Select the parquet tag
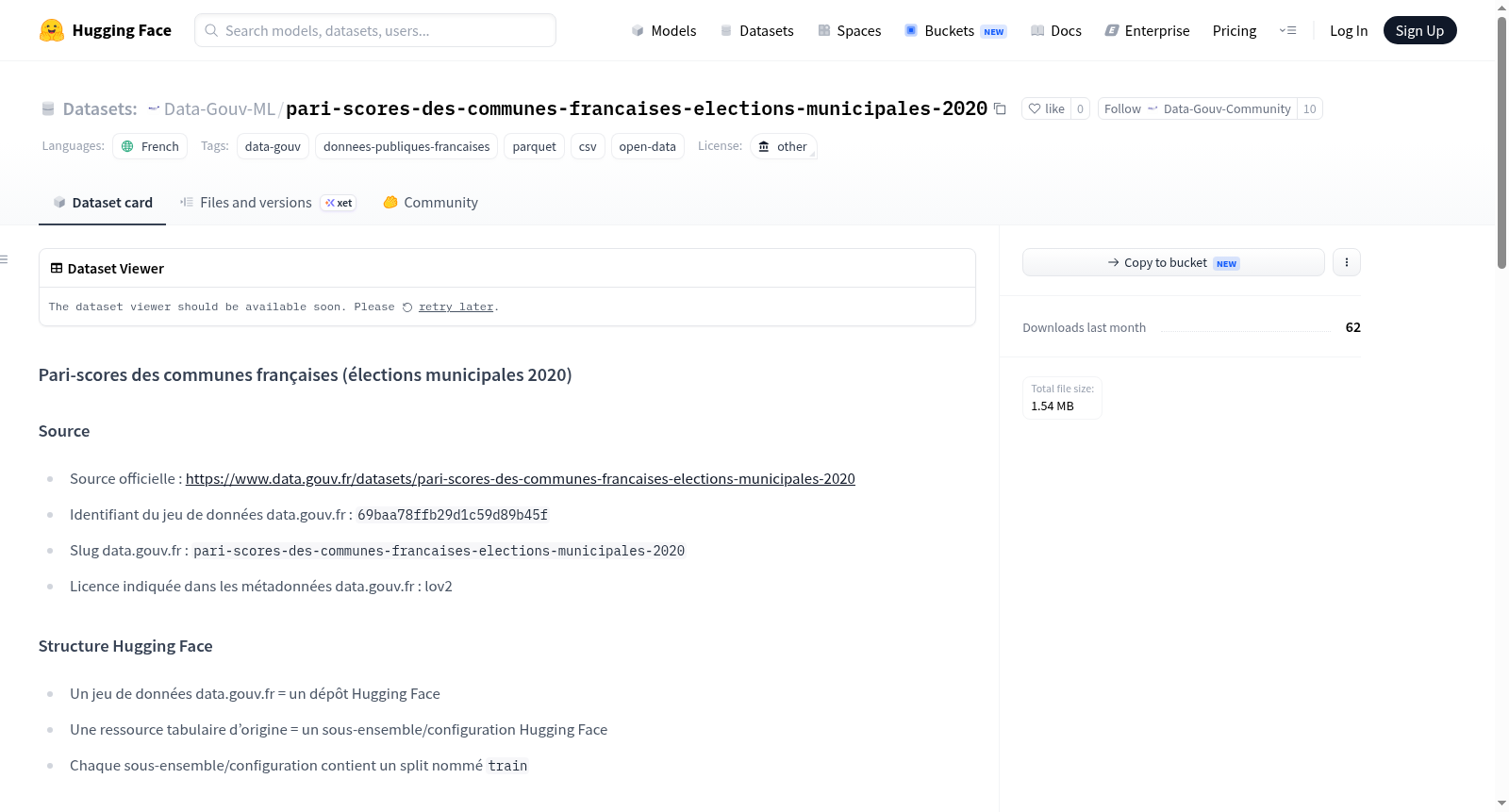1509x812 pixels. [x=534, y=146]
